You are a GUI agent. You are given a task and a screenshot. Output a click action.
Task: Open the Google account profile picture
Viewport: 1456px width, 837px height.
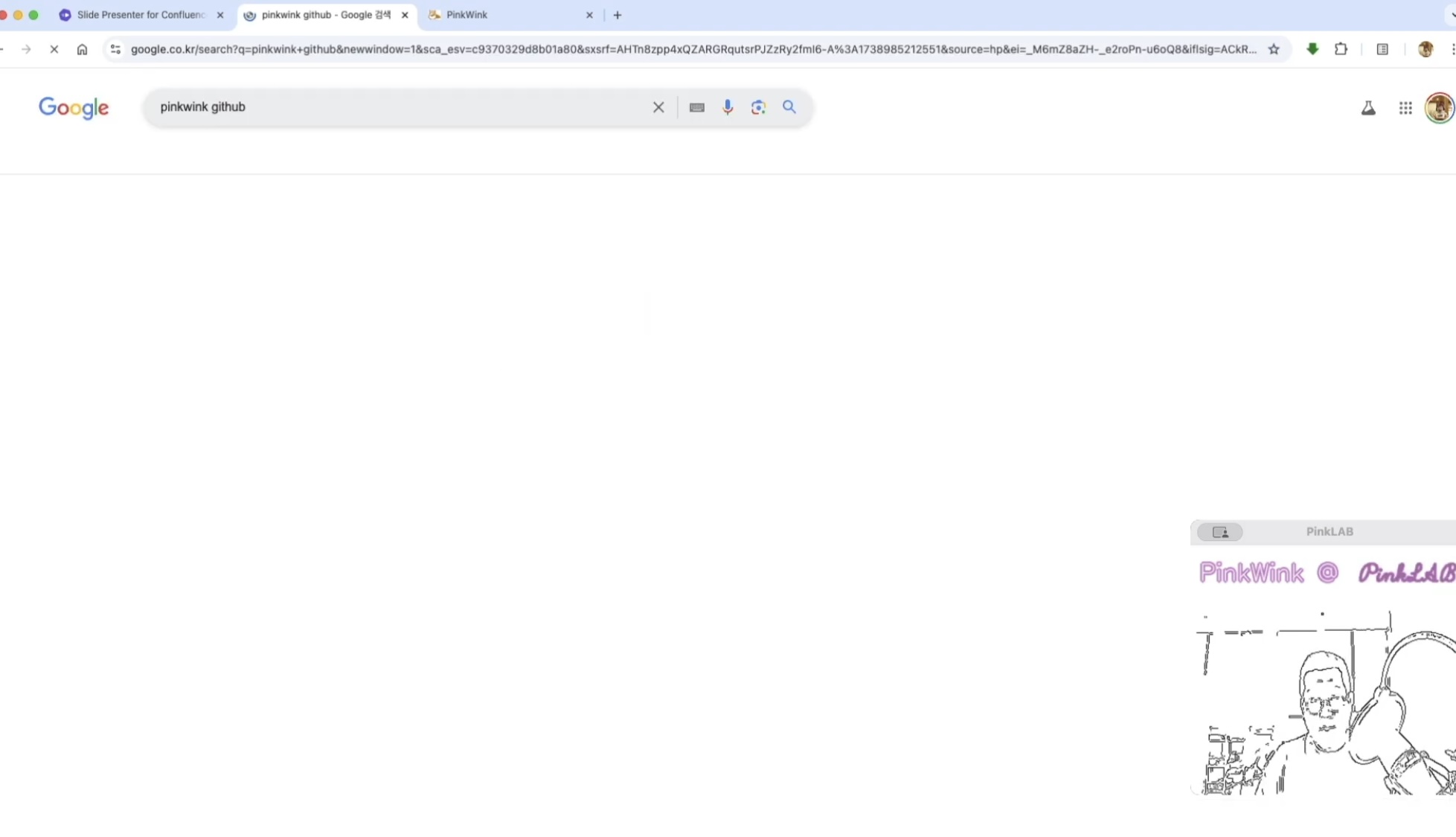[x=1439, y=109]
